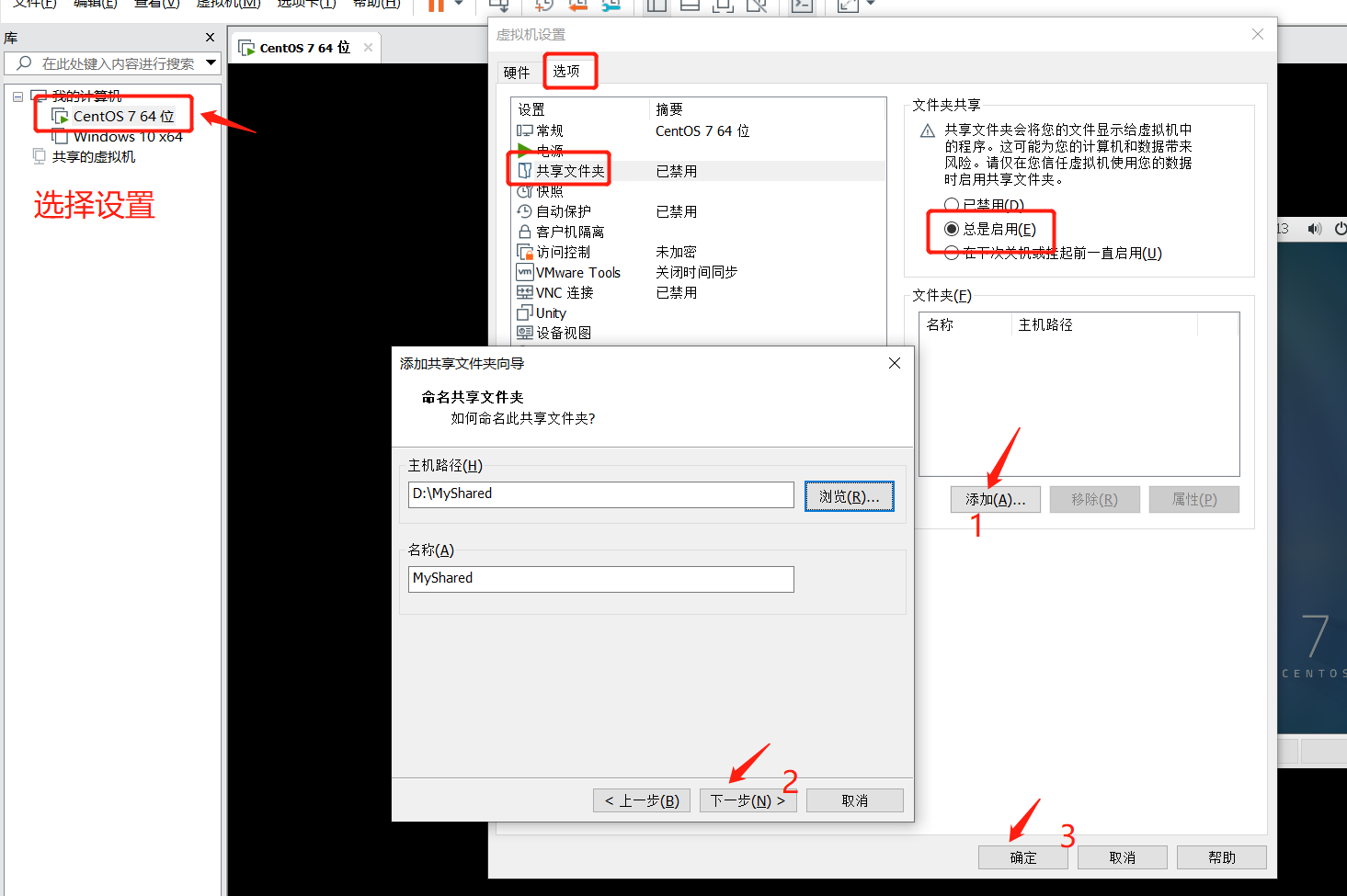Switch to the 硬件 tab
The width and height of the screenshot is (1347, 896).
(x=517, y=71)
